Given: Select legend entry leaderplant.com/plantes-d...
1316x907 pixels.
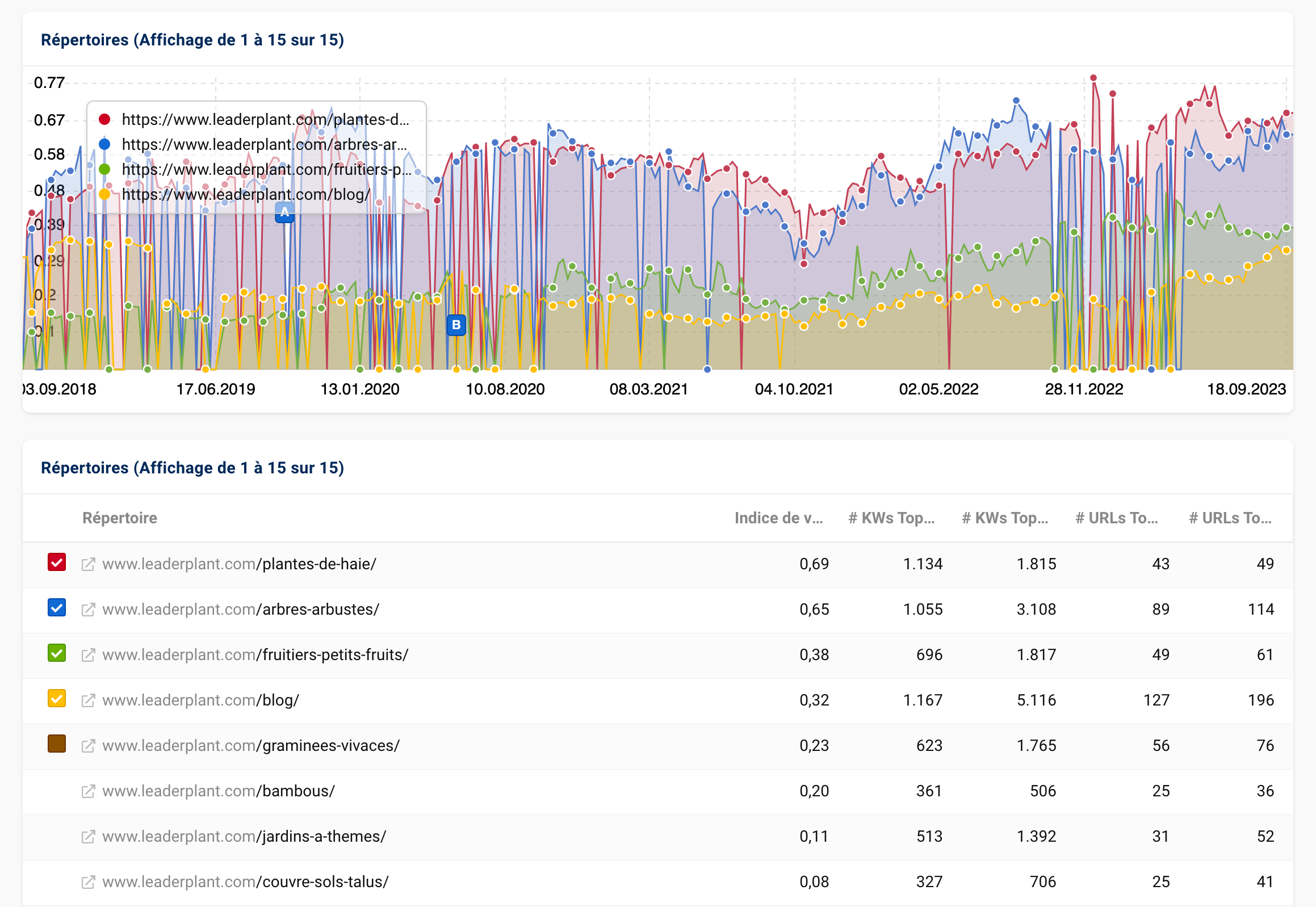Looking at the screenshot, I should 266,119.
